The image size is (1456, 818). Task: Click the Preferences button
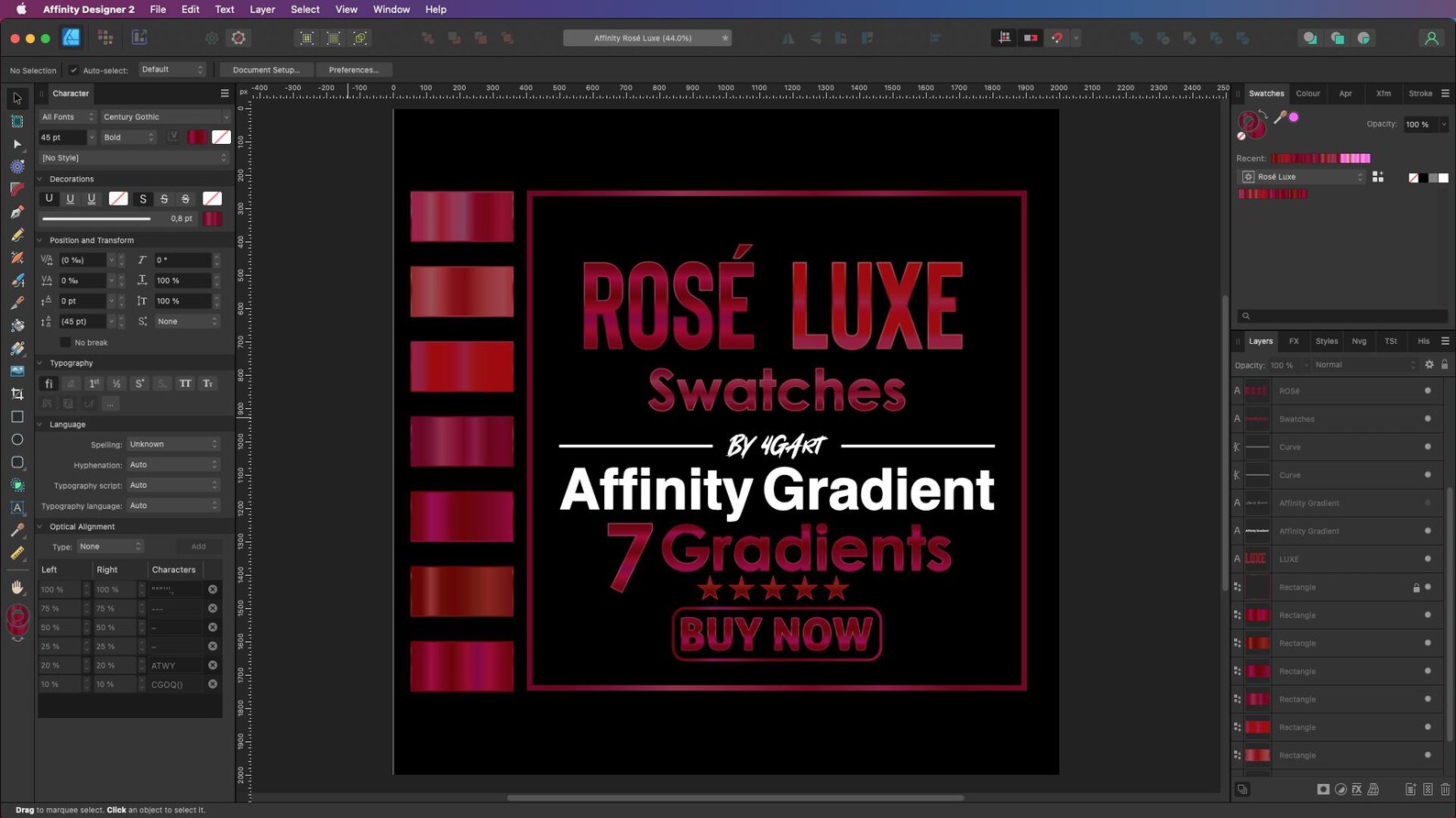(354, 70)
